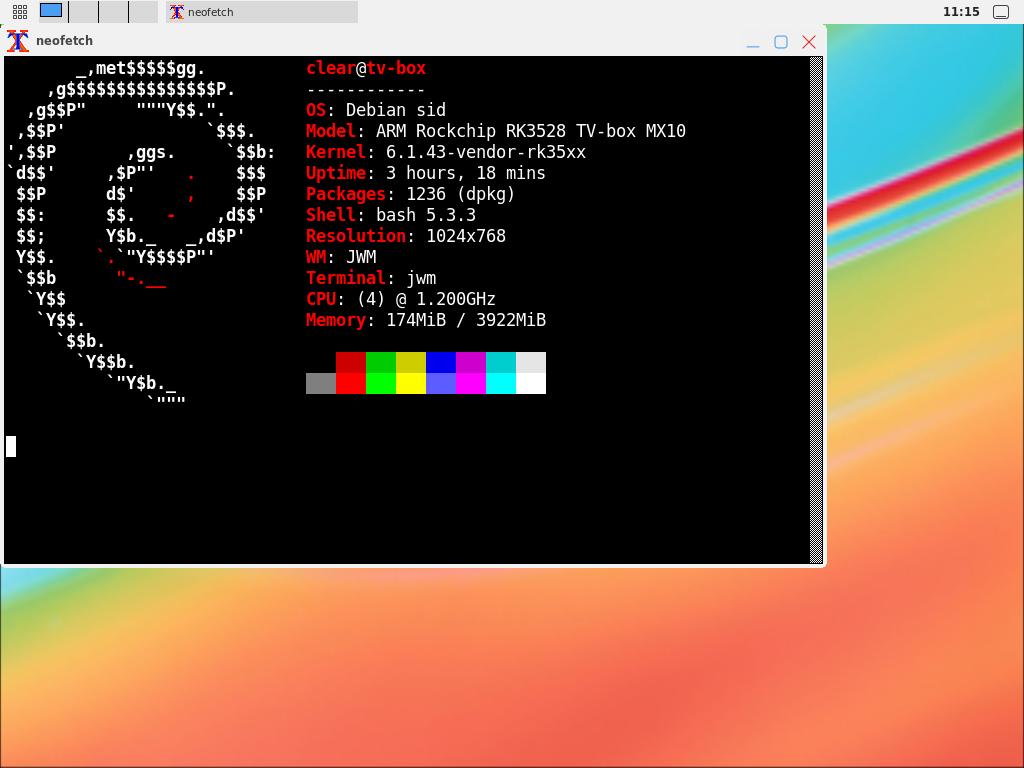The width and height of the screenshot is (1024, 768).
Task: Click the dark red color block
Action: pos(351,362)
